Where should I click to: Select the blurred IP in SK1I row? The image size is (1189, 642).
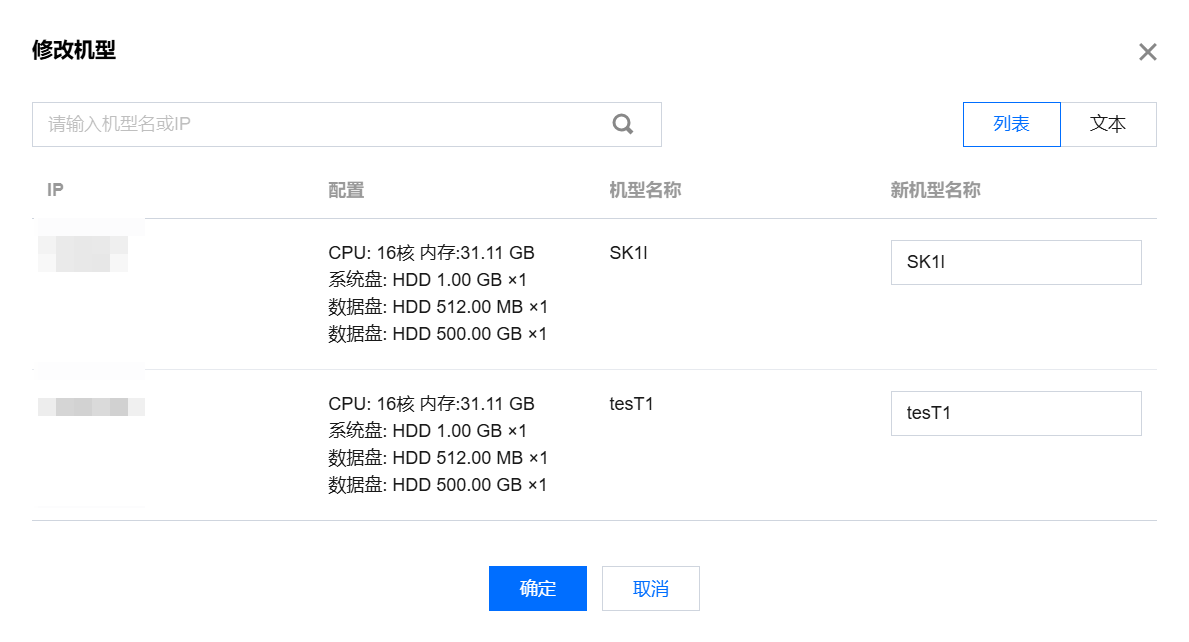pyautogui.click(x=84, y=253)
